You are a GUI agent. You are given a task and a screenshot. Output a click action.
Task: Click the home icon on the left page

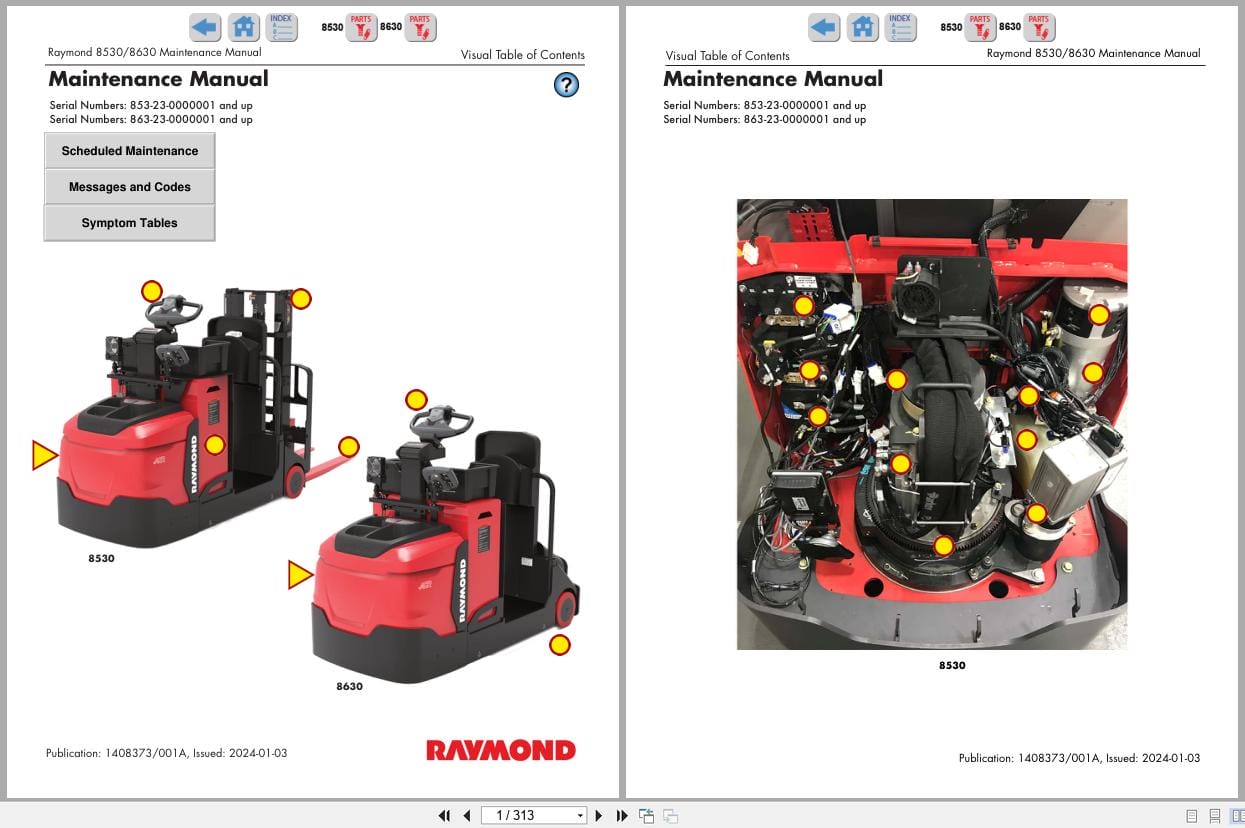(x=244, y=27)
